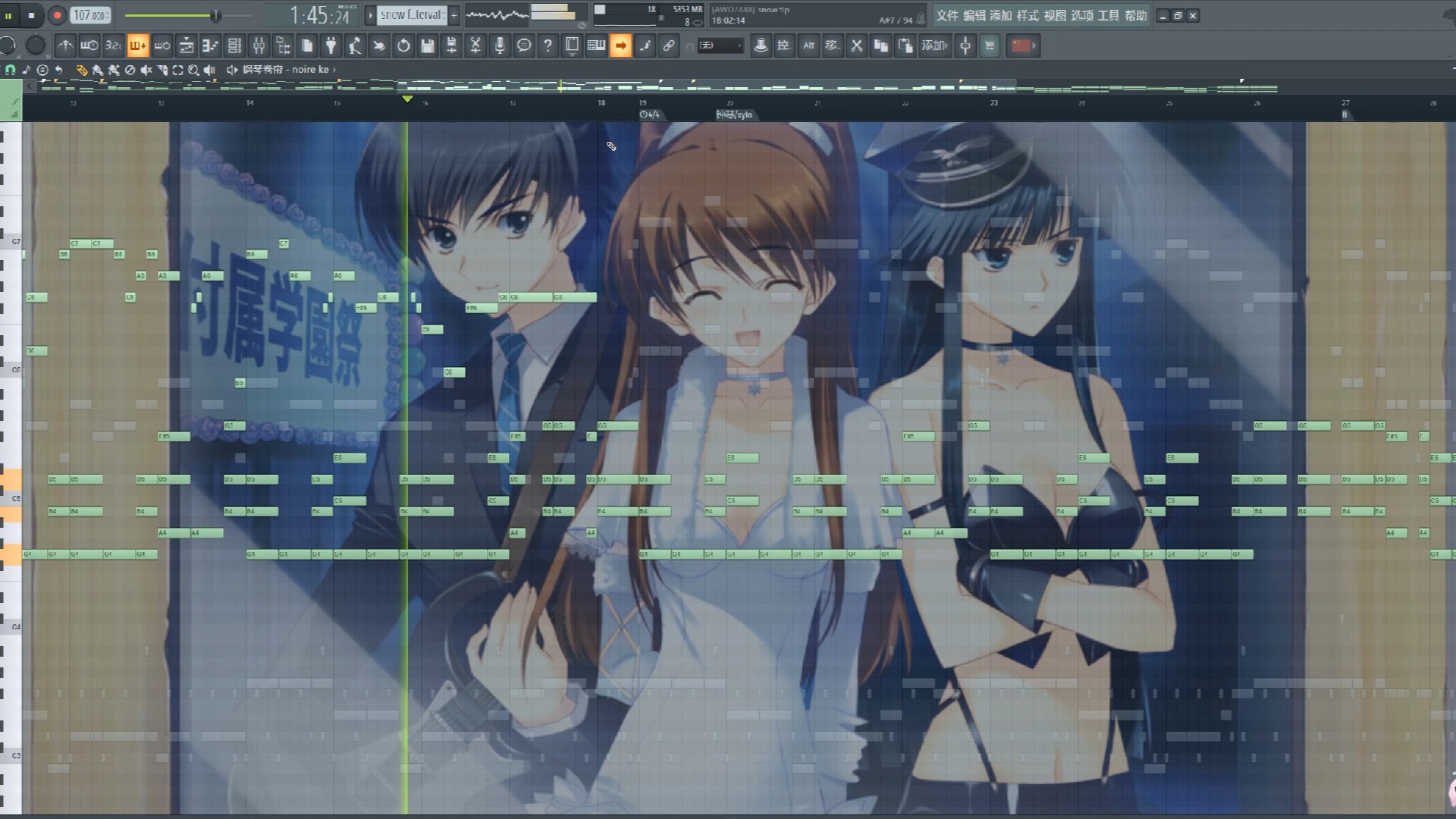This screenshot has height=819, width=1456.
Task: Open project files page icon
Action: 307,46
